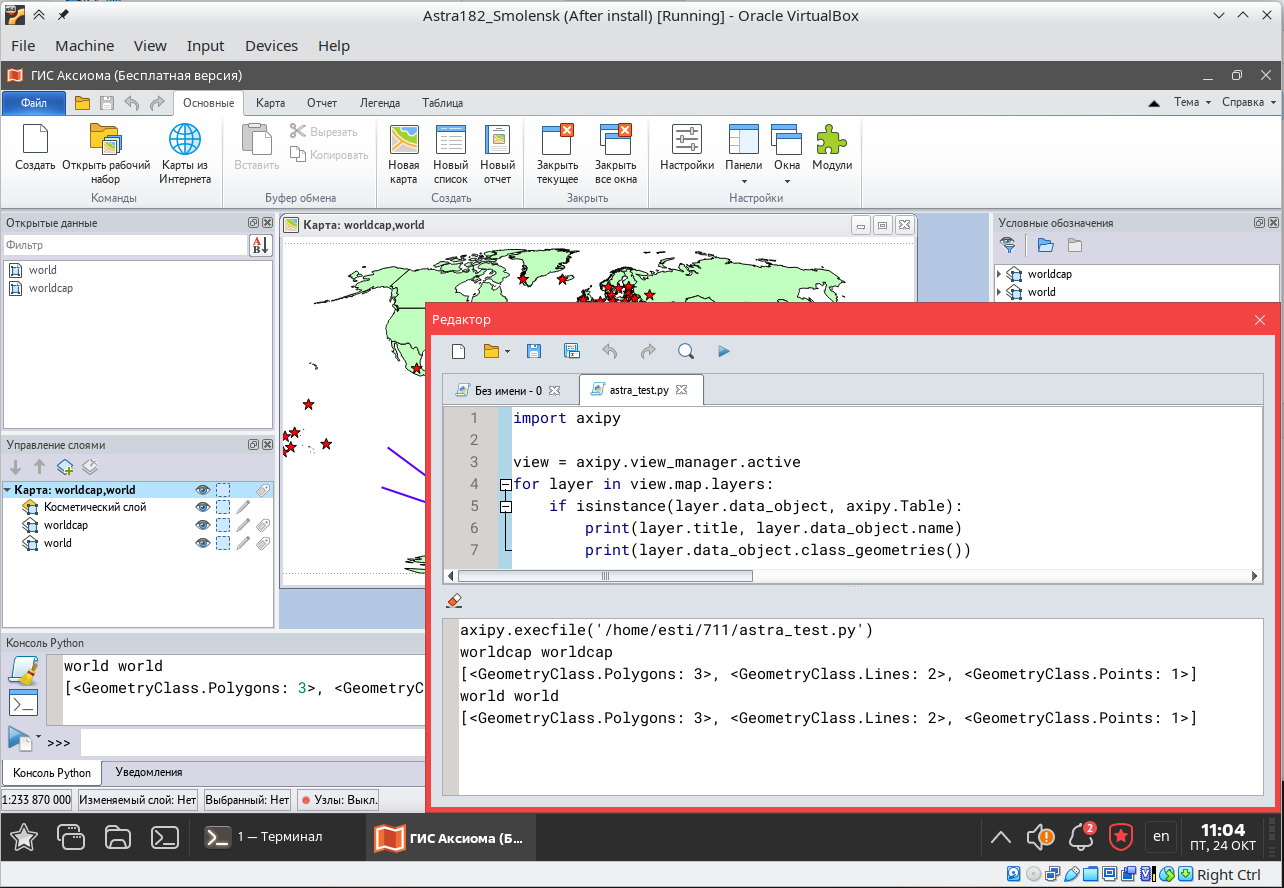Expand the worldcap legend tree node
Viewport: 1284px width, 888px height.
point(999,274)
